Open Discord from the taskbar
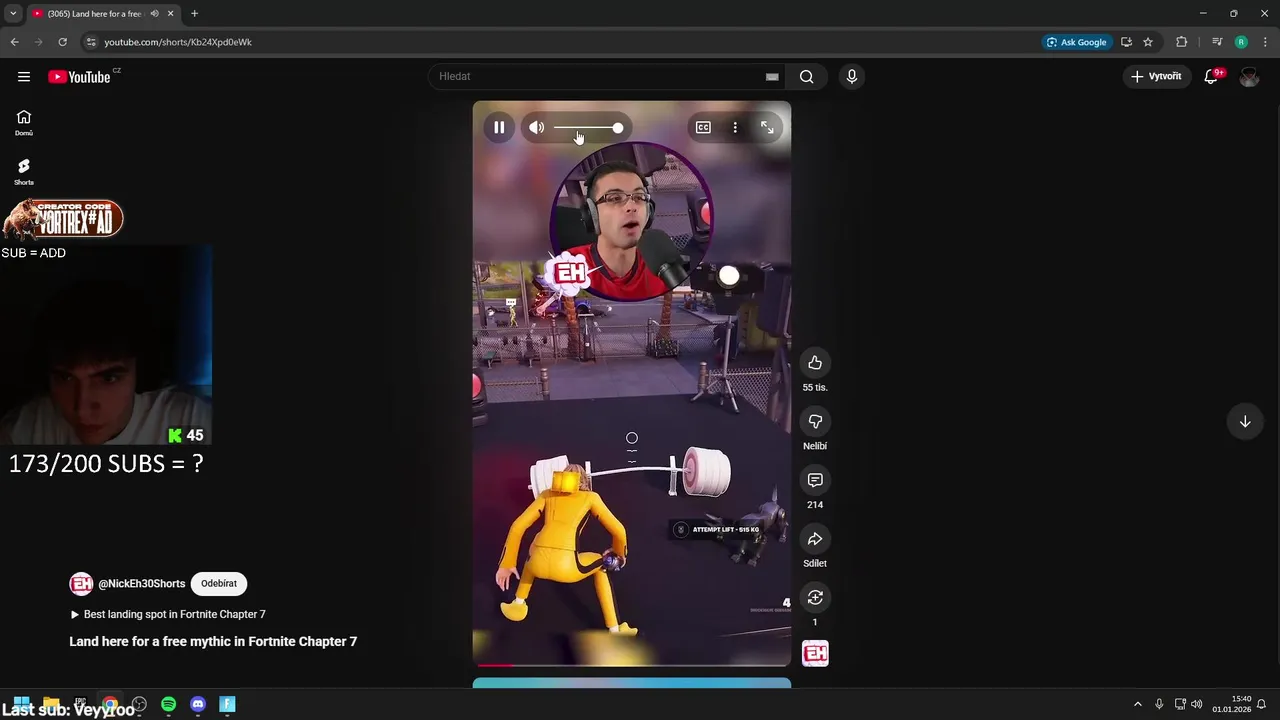This screenshot has height=720, width=1280. pyautogui.click(x=198, y=704)
